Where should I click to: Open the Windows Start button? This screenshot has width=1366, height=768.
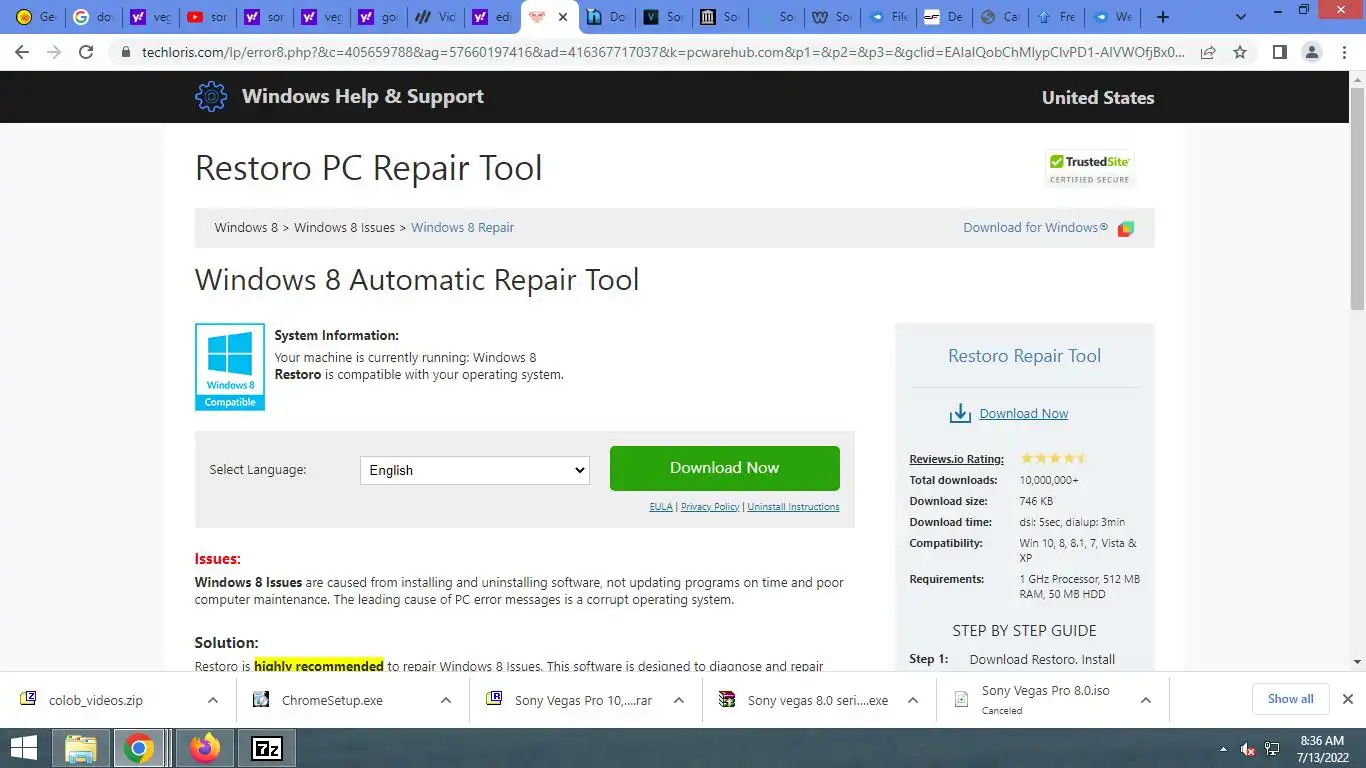point(24,748)
